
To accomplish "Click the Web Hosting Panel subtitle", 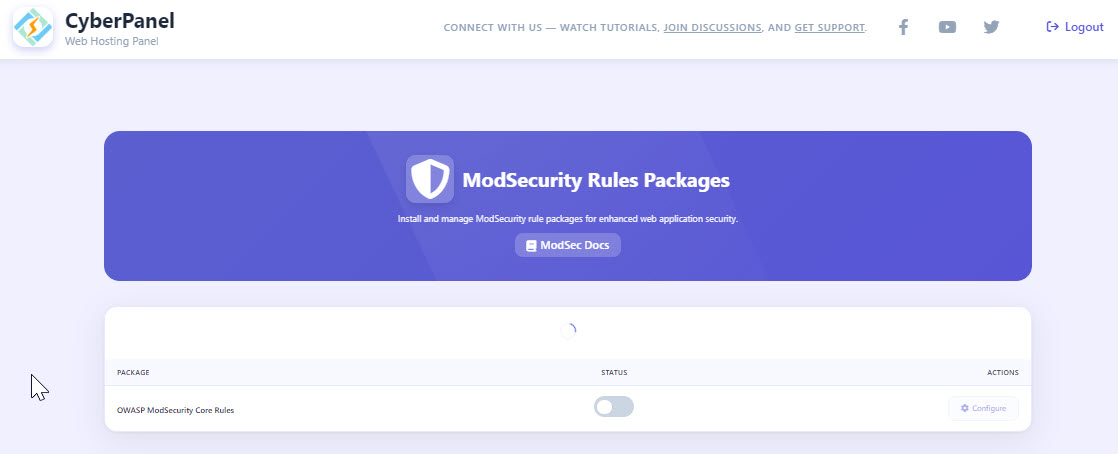I will coord(112,41).
